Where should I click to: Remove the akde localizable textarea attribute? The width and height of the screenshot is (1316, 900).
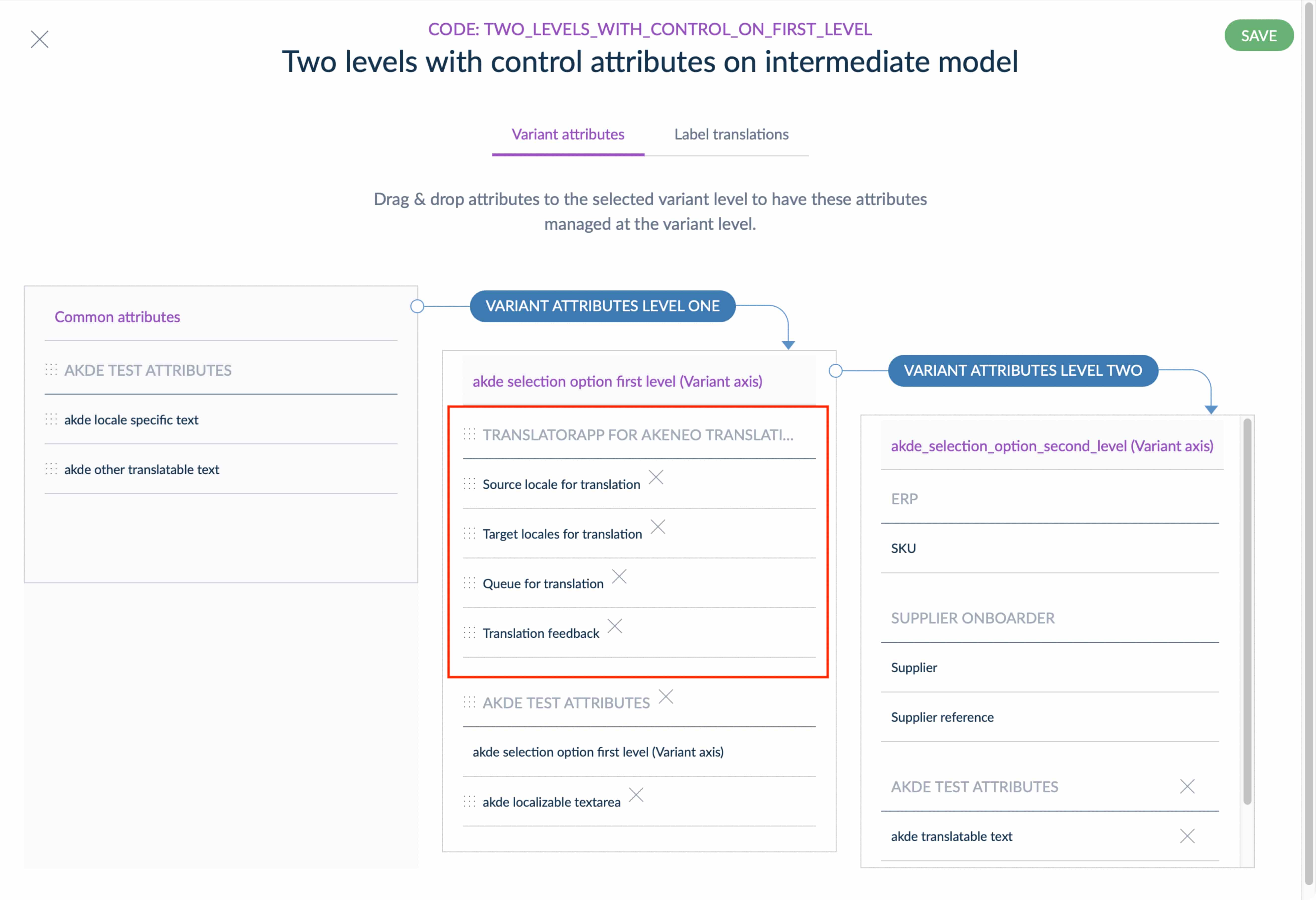(x=636, y=795)
